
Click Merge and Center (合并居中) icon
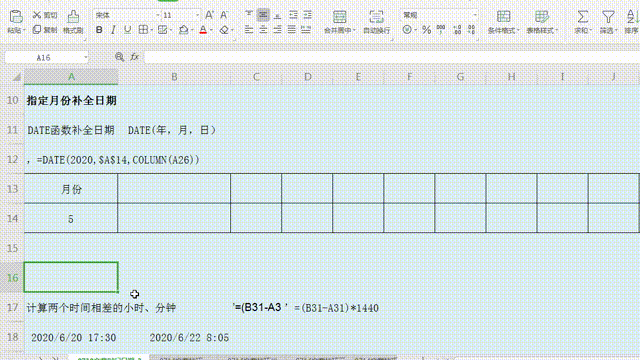click(339, 17)
